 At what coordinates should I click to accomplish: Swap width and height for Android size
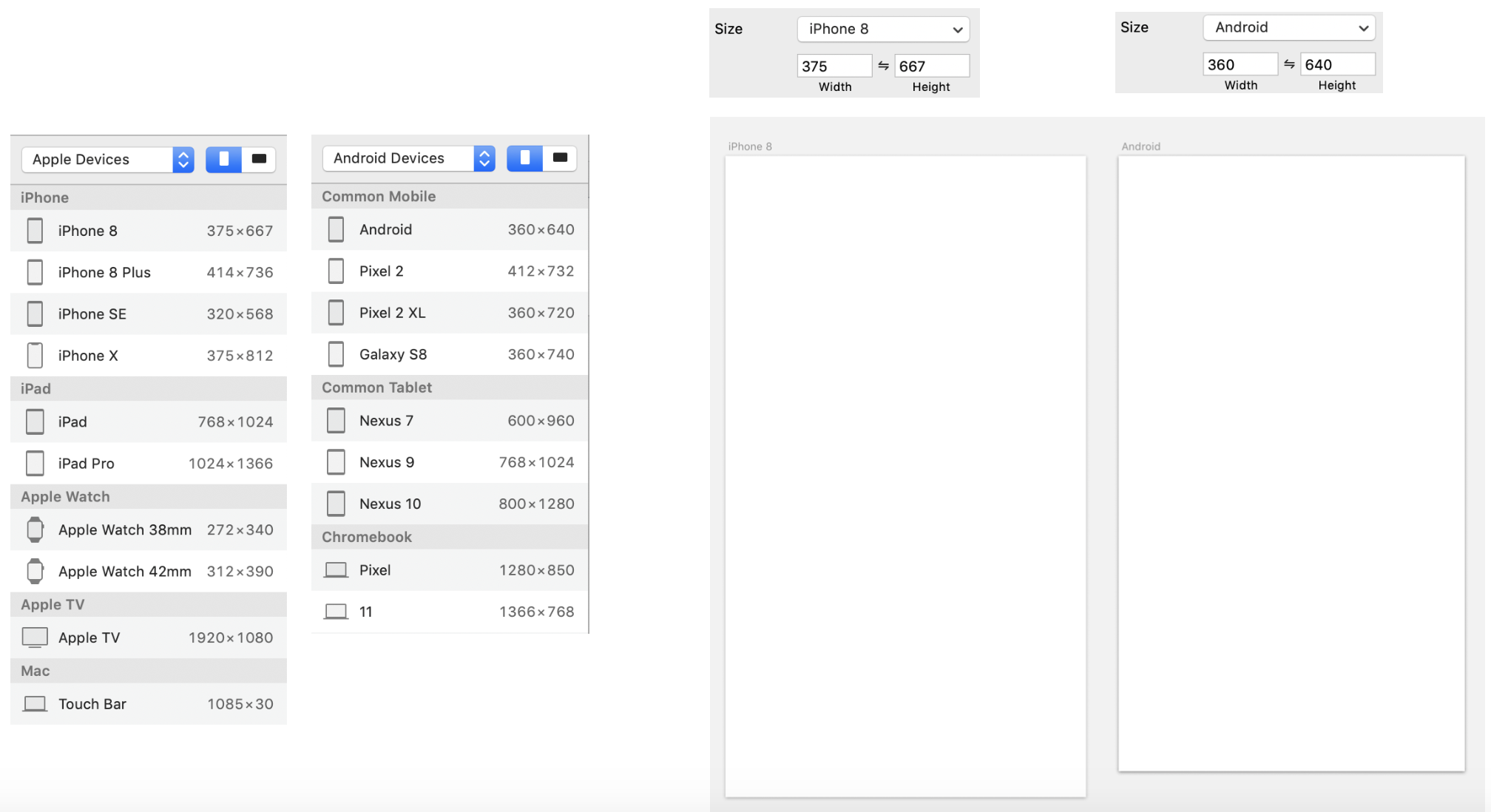[x=1289, y=64]
